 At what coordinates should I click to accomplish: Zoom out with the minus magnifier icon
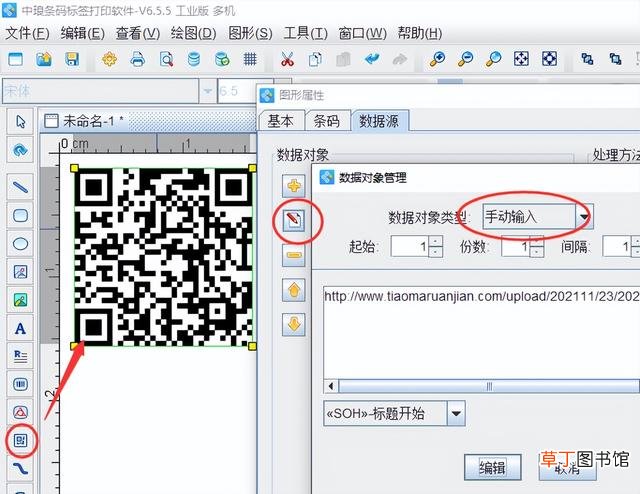click(x=465, y=60)
